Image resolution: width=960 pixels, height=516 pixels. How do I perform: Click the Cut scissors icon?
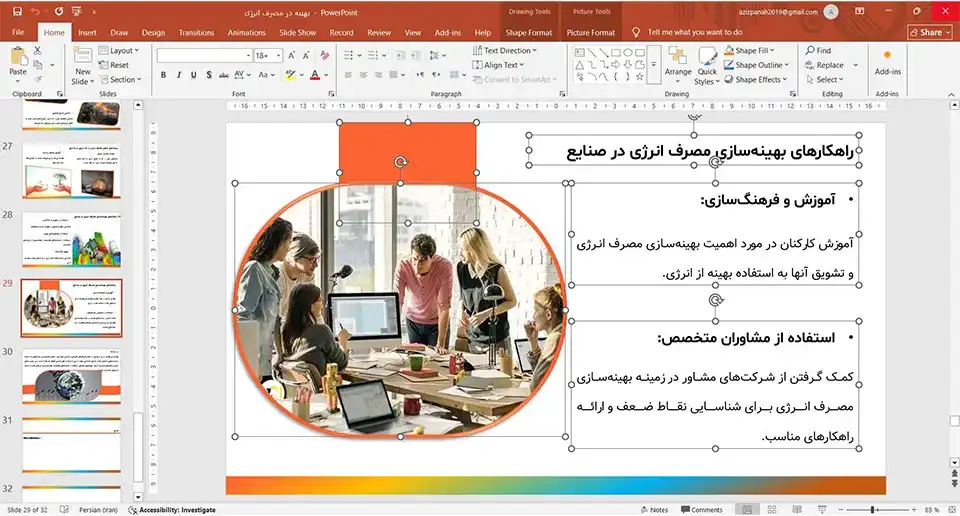pos(37,50)
